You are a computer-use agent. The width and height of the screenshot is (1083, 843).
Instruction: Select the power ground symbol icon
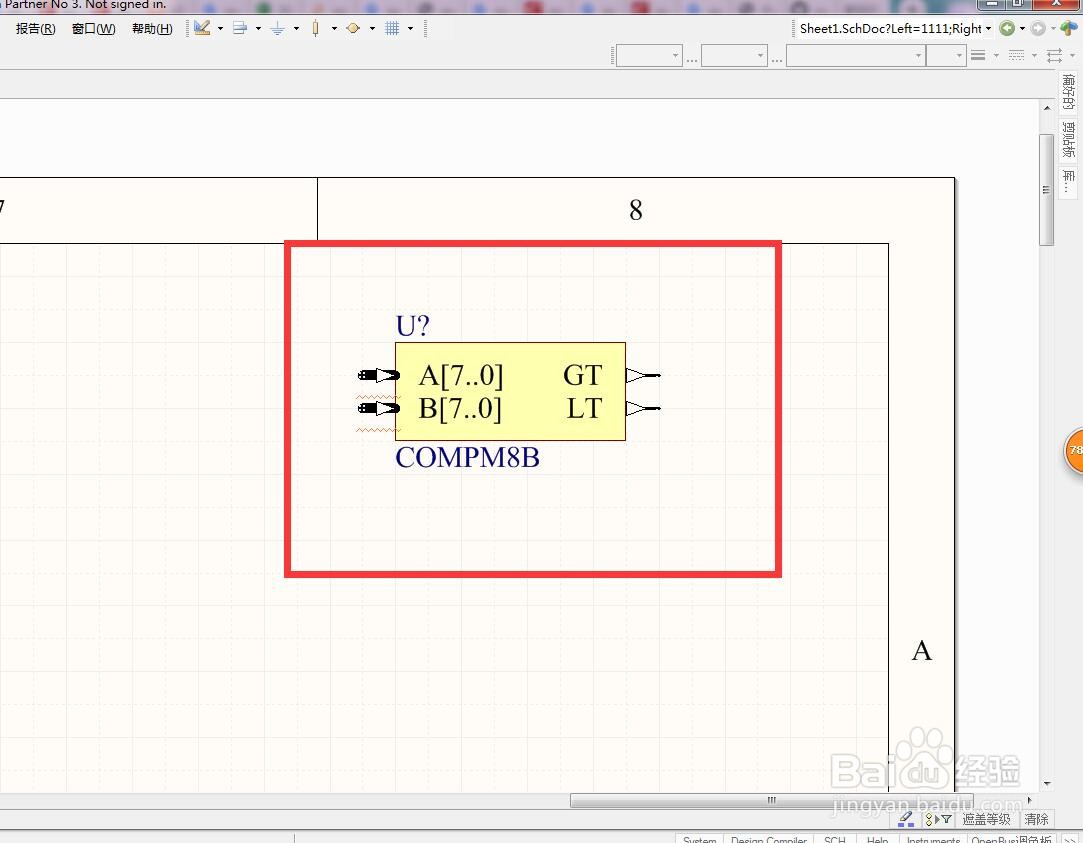point(278,28)
